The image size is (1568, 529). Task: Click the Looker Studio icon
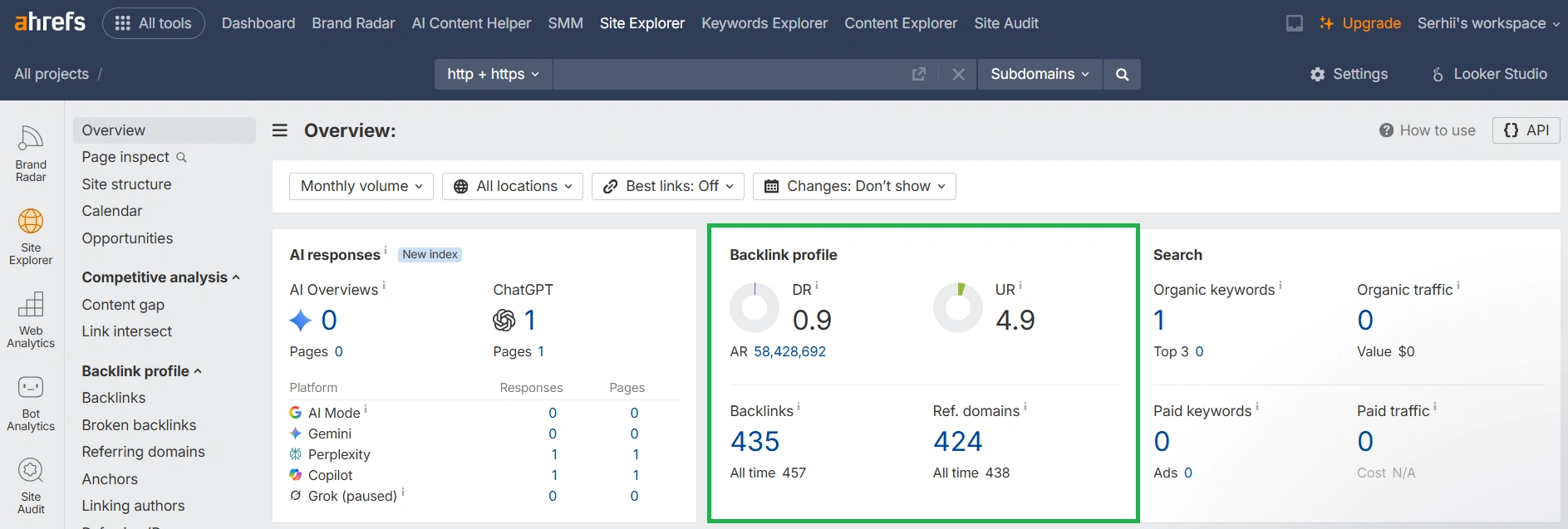point(1438,75)
